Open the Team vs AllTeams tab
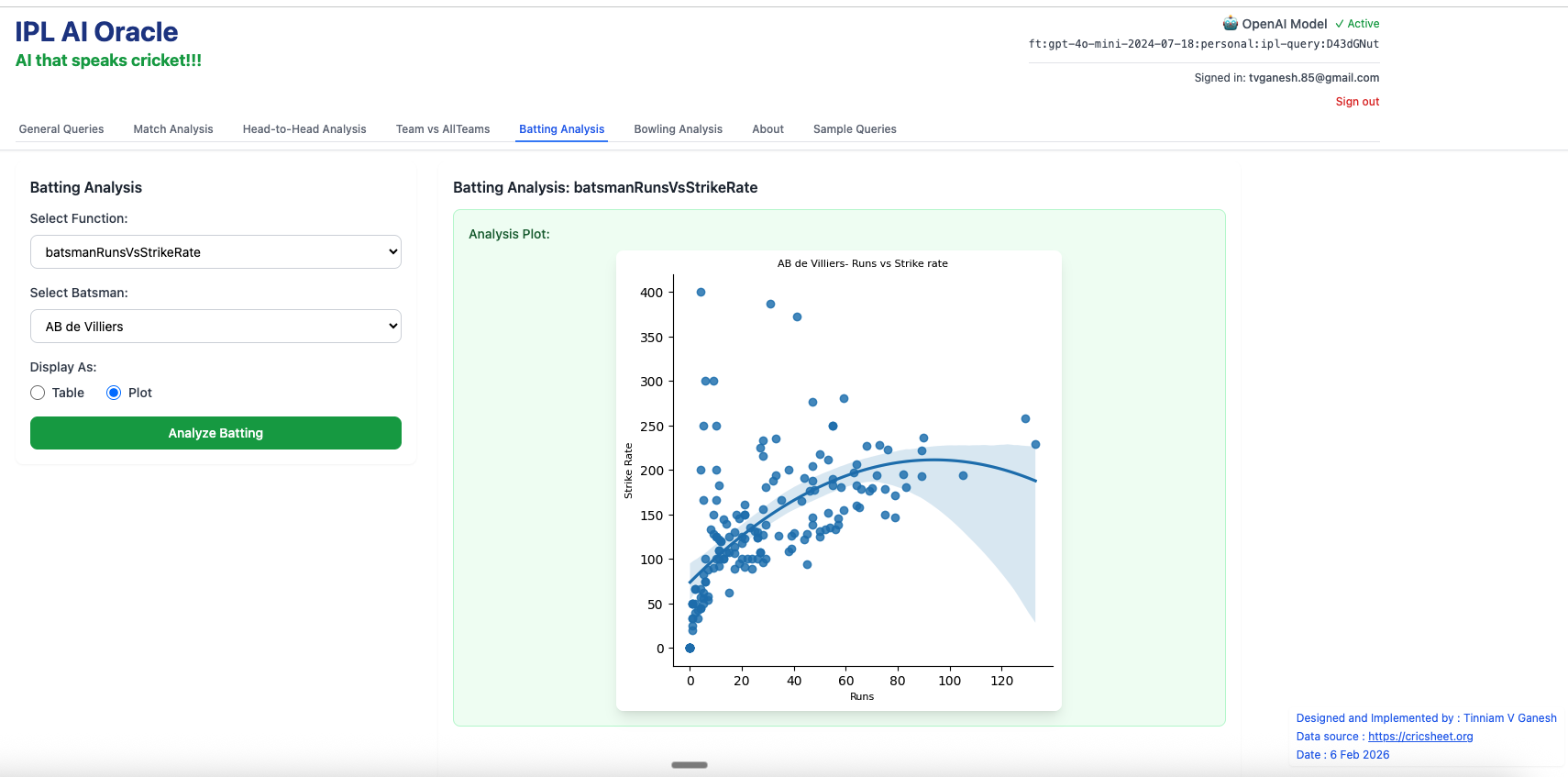1568x777 pixels. (443, 129)
